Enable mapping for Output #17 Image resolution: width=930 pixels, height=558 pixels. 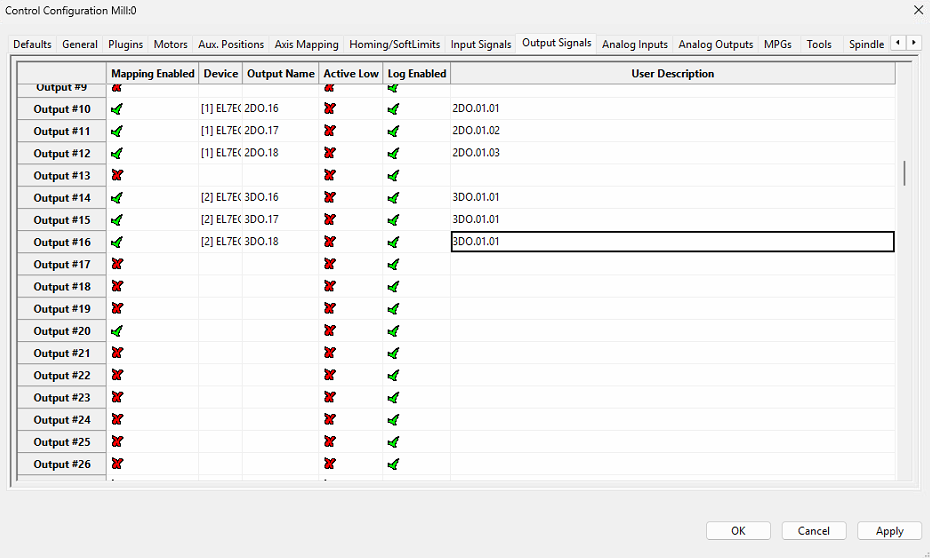[117, 264]
